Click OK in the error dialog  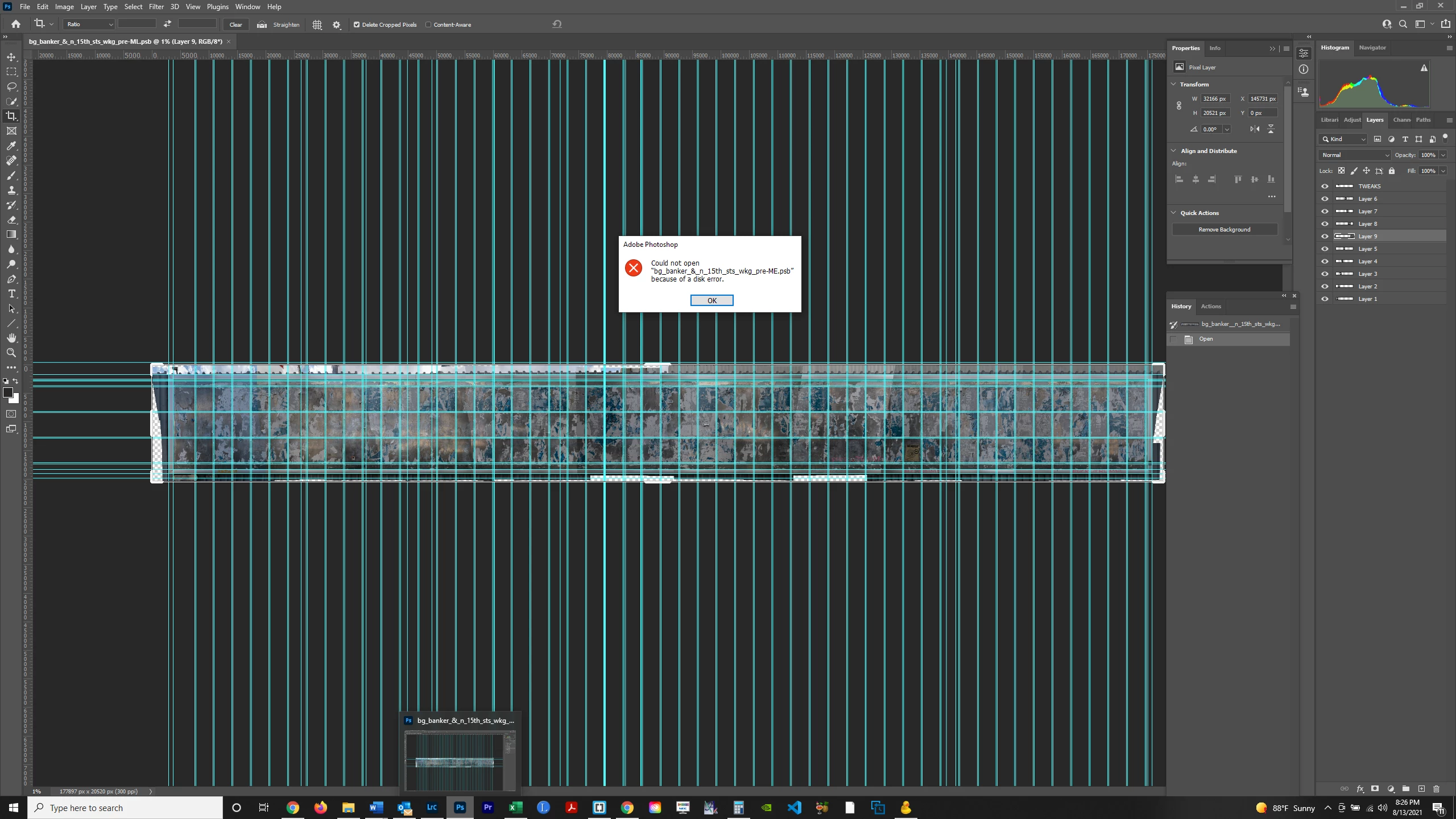pyautogui.click(x=712, y=300)
